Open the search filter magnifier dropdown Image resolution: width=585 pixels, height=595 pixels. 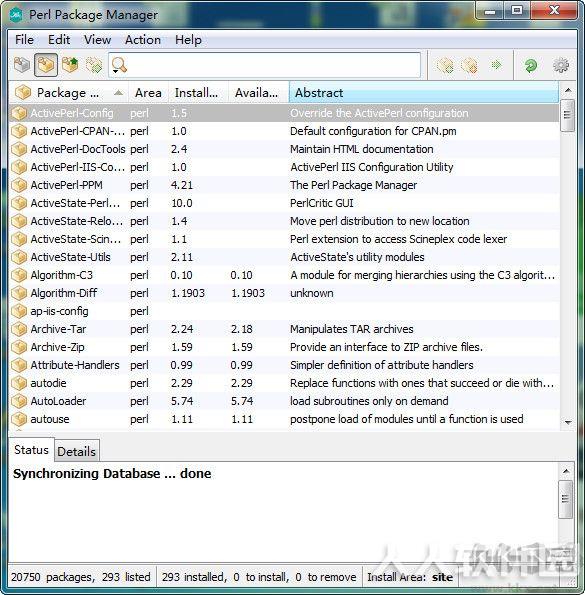tap(119, 65)
